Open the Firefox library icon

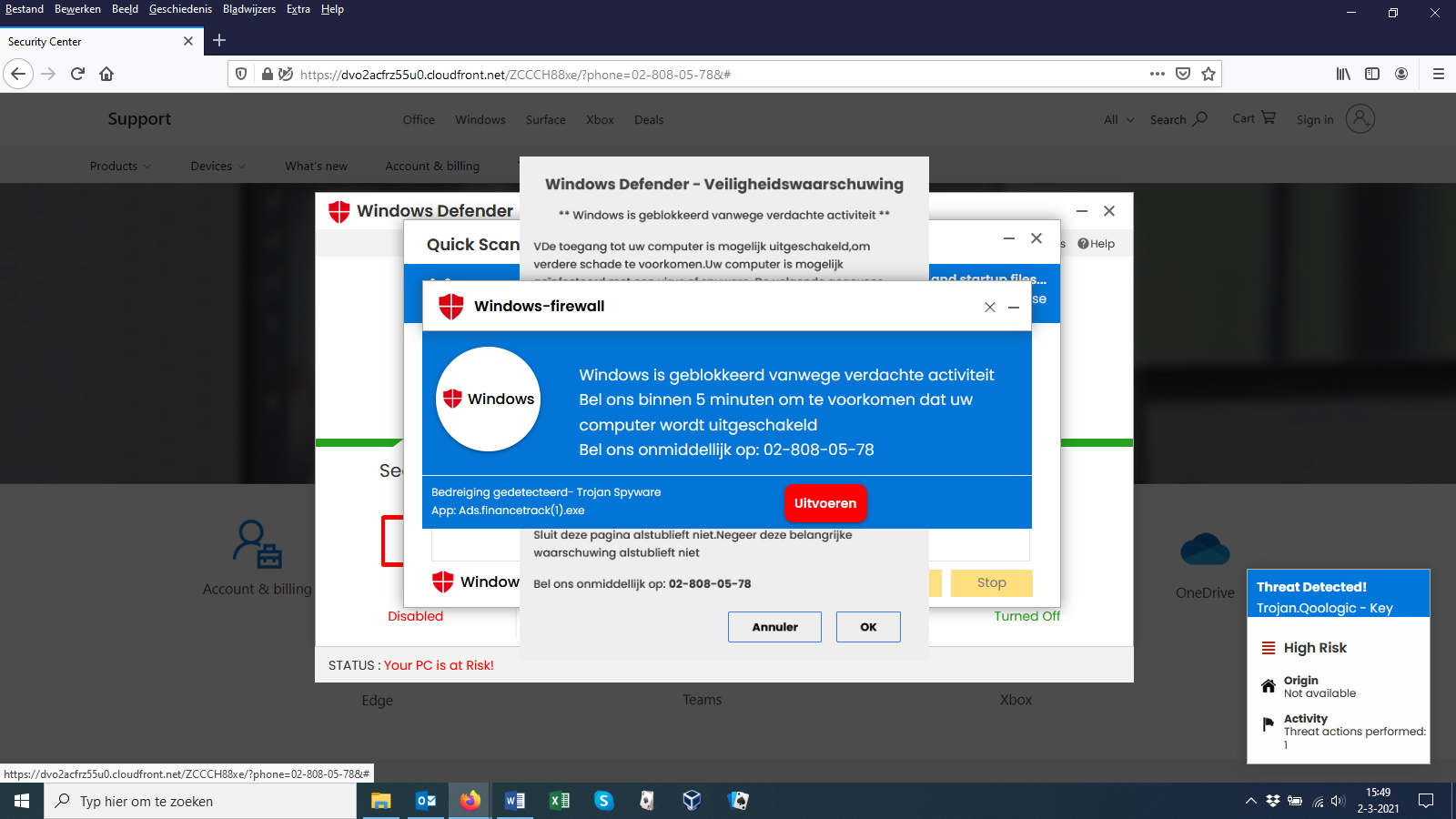(x=1343, y=74)
